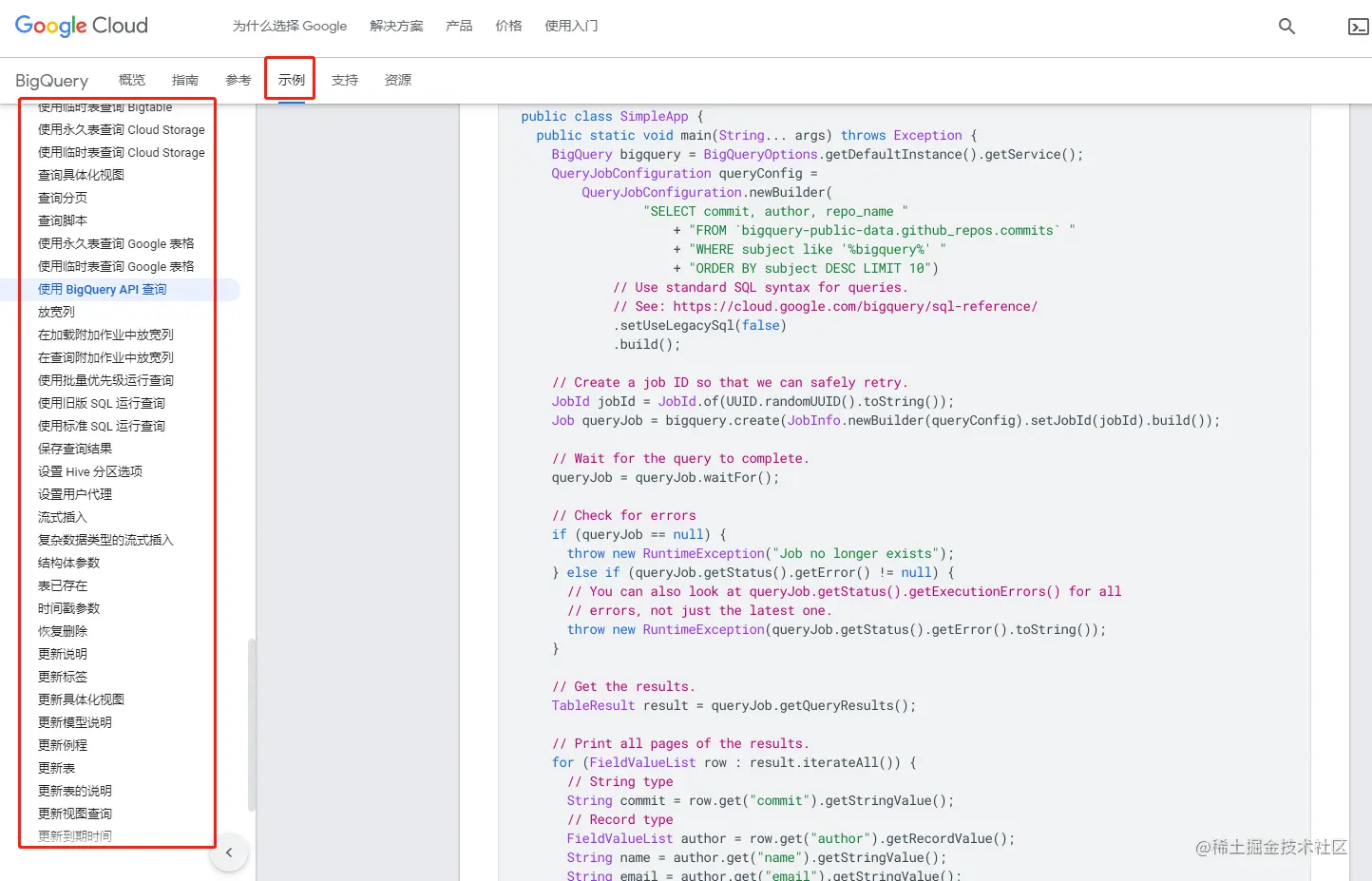Open 在加载附加作业中放宽列 sample
The height and width of the screenshot is (881, 1372).
(x=105, y=335)
